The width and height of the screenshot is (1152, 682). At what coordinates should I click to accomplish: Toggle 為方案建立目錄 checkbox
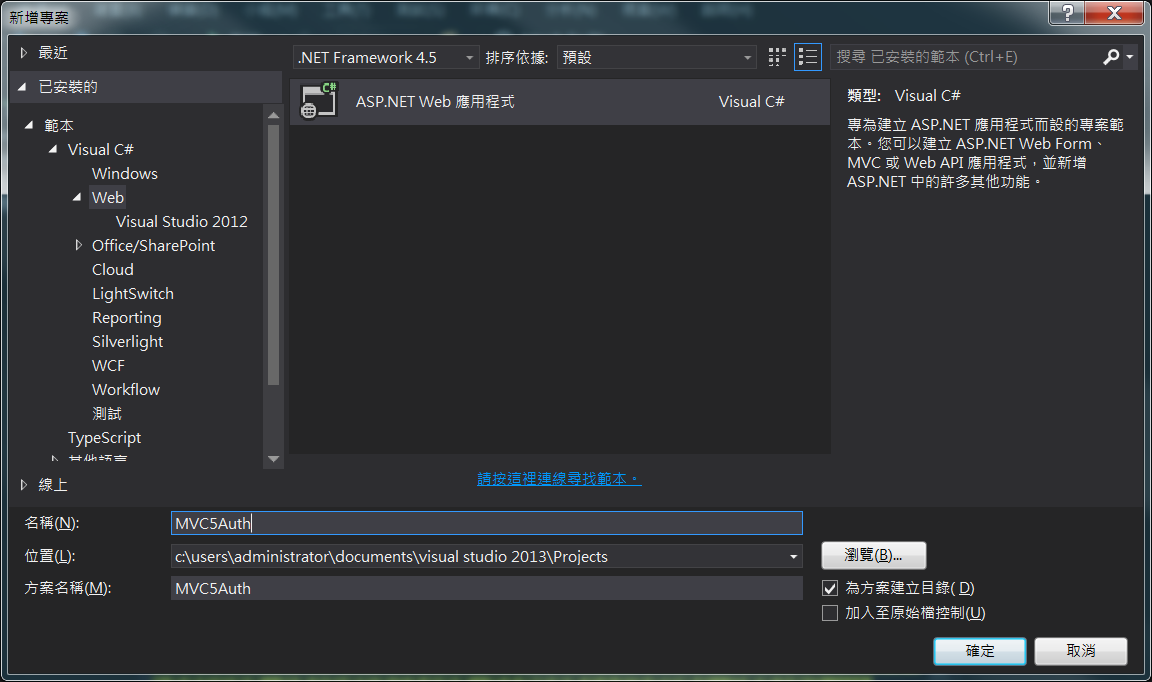point(829,588)
